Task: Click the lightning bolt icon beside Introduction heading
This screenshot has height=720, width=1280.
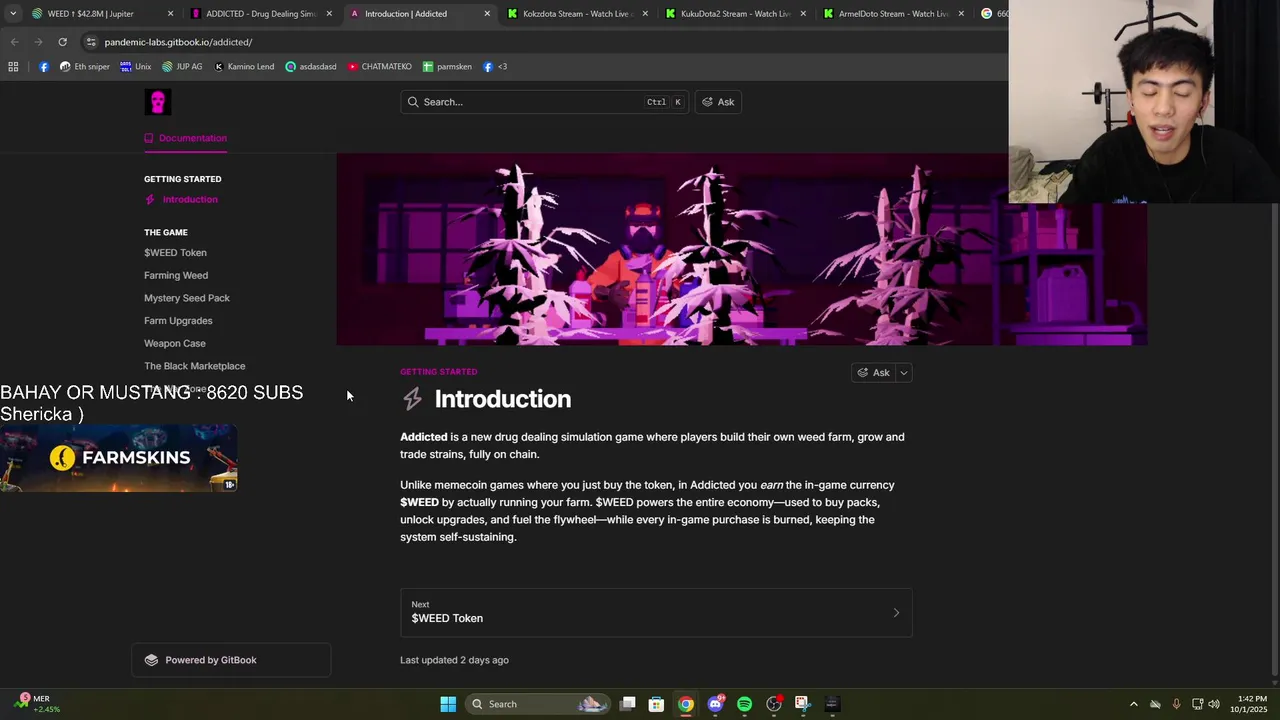Action: click(412, 399)
